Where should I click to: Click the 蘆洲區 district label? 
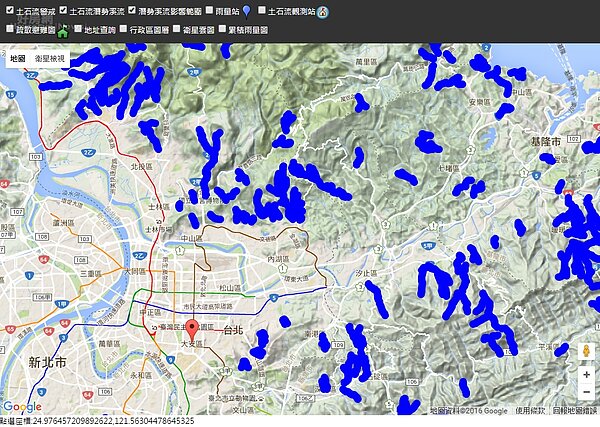(64, 223)
